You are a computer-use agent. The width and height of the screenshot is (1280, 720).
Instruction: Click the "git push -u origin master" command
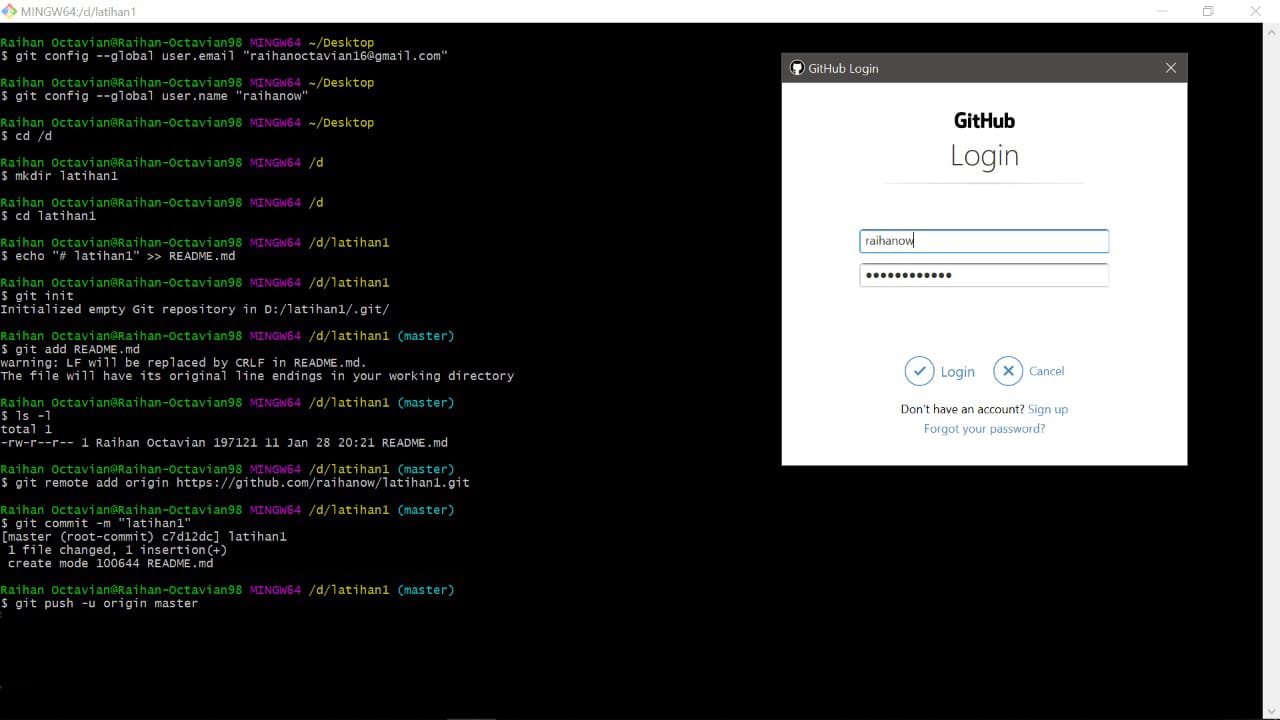click(x=99, y=603)
